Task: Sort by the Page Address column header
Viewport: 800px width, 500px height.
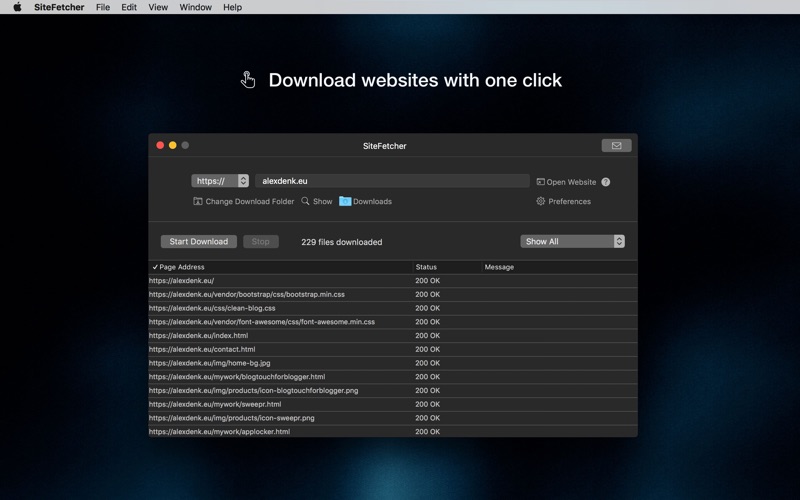Action: pyautogui.click(x=280, y=267)
